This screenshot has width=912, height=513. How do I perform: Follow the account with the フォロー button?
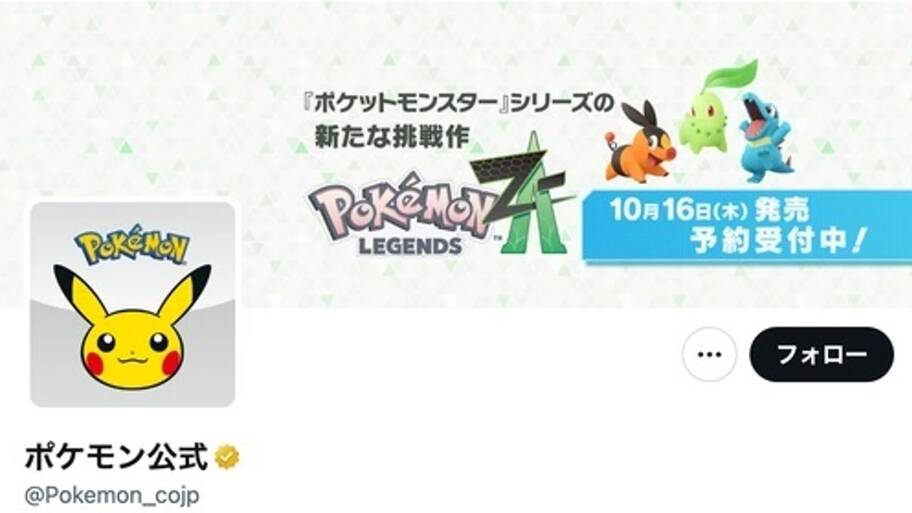coord(821,354)
